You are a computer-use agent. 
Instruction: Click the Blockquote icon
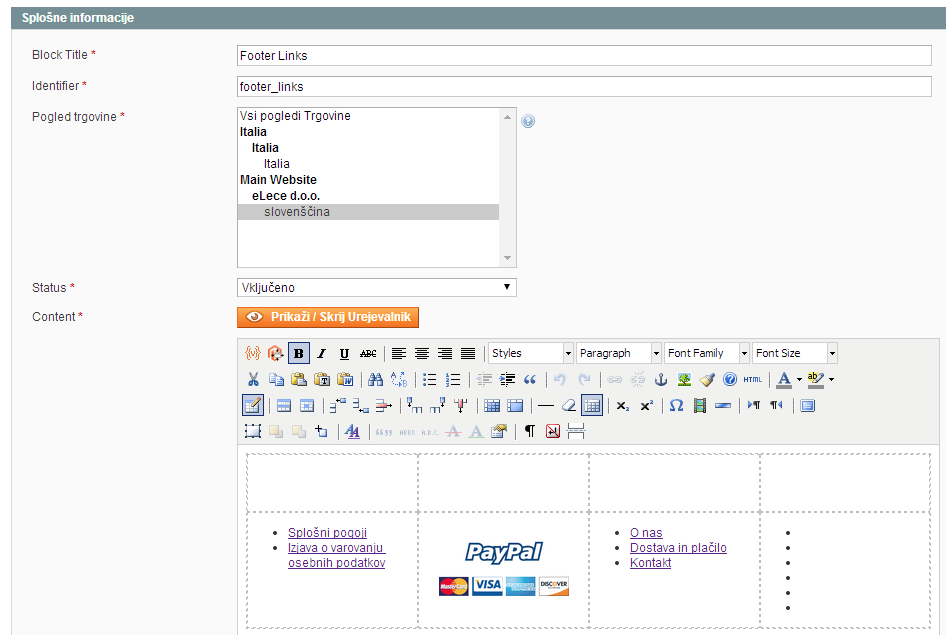tap(530, 379)
